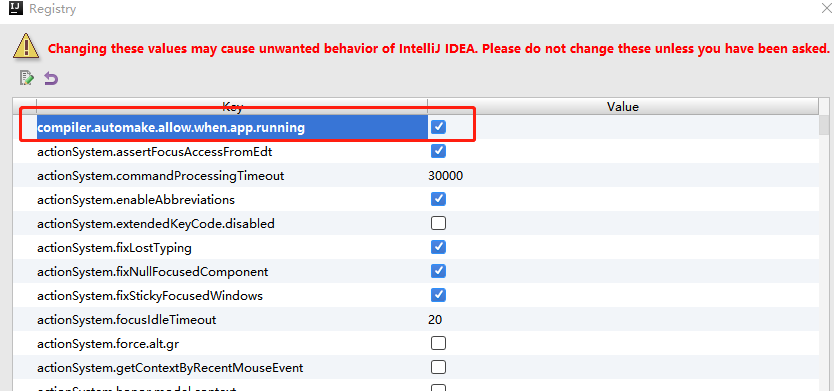Enable actionSystem.force.alt.gr checkbox
The width and height of the screenshot is (834, 391).
(x=438, y=343)
